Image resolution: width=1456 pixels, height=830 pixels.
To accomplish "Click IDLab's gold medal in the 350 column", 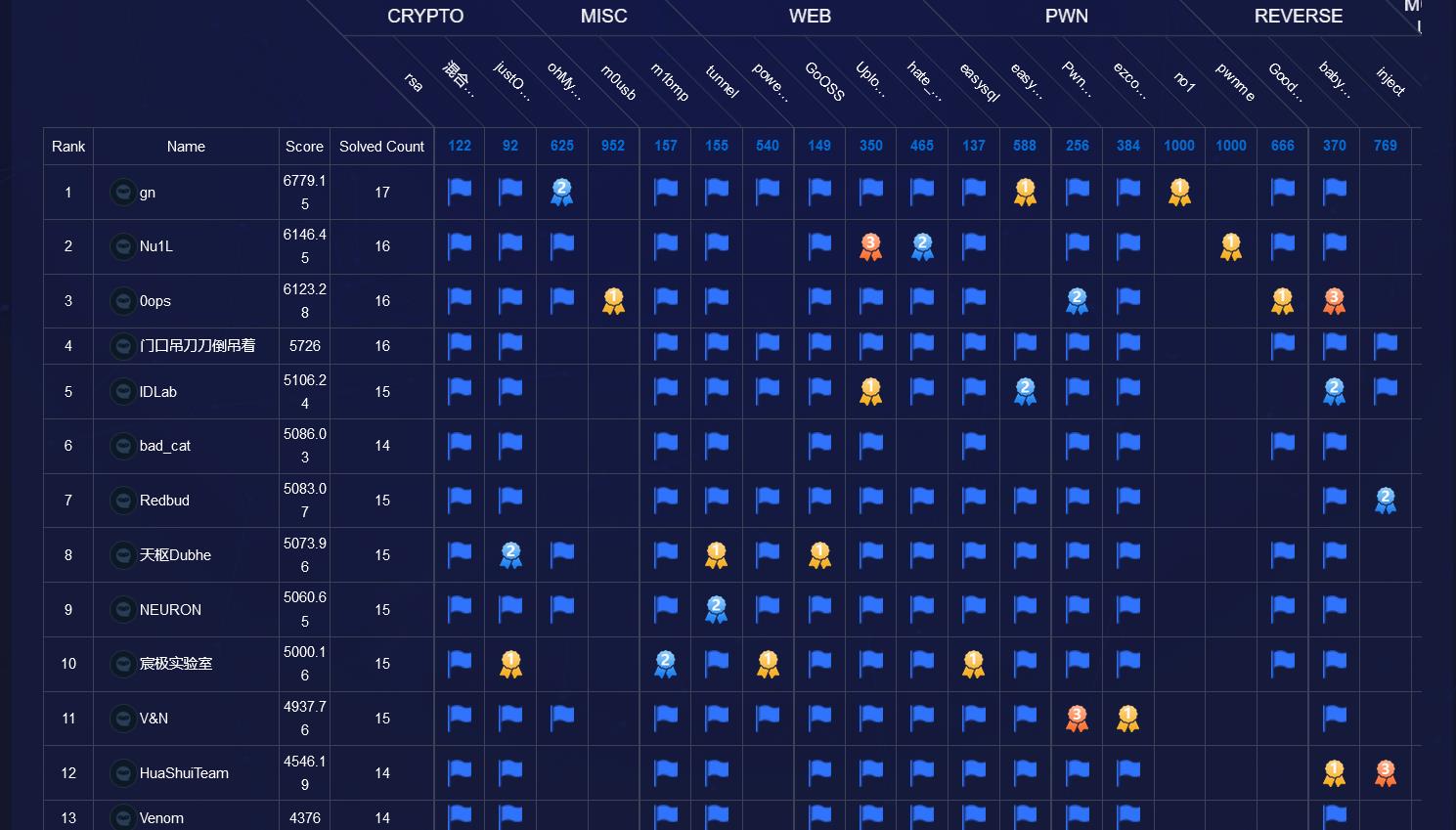I will click(x=870, y=392).
